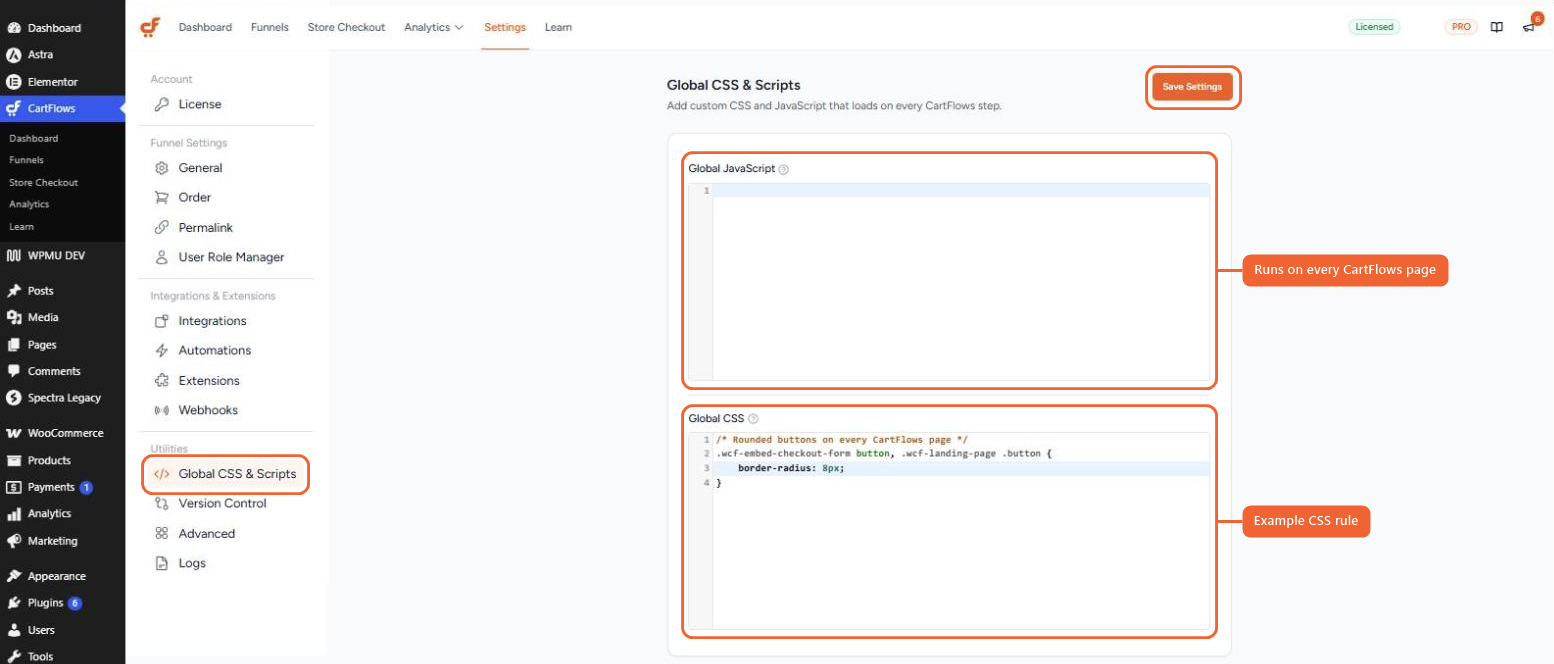Click the Webhooks signal icon

[x=161, y=410]
